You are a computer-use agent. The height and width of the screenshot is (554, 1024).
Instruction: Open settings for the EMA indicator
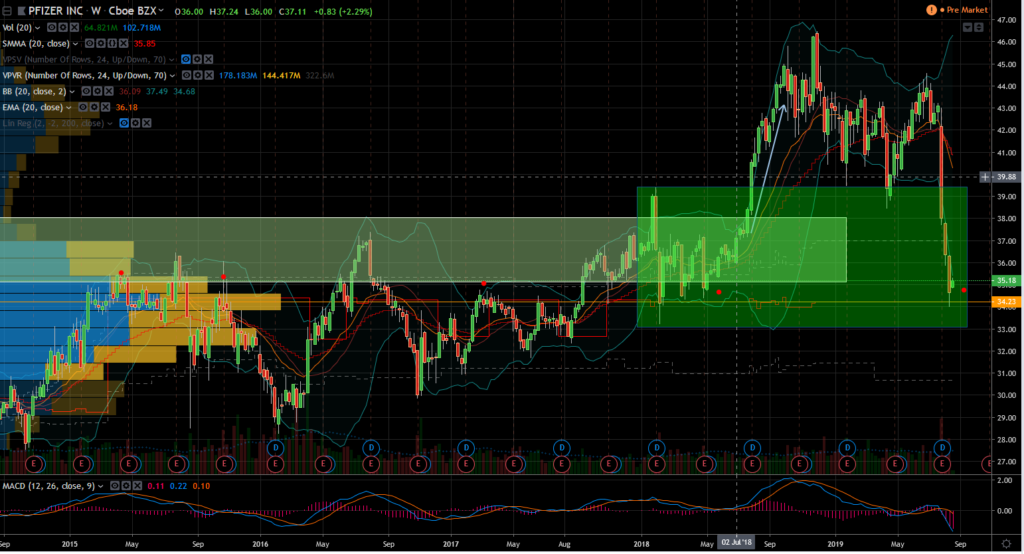(94, 107)
